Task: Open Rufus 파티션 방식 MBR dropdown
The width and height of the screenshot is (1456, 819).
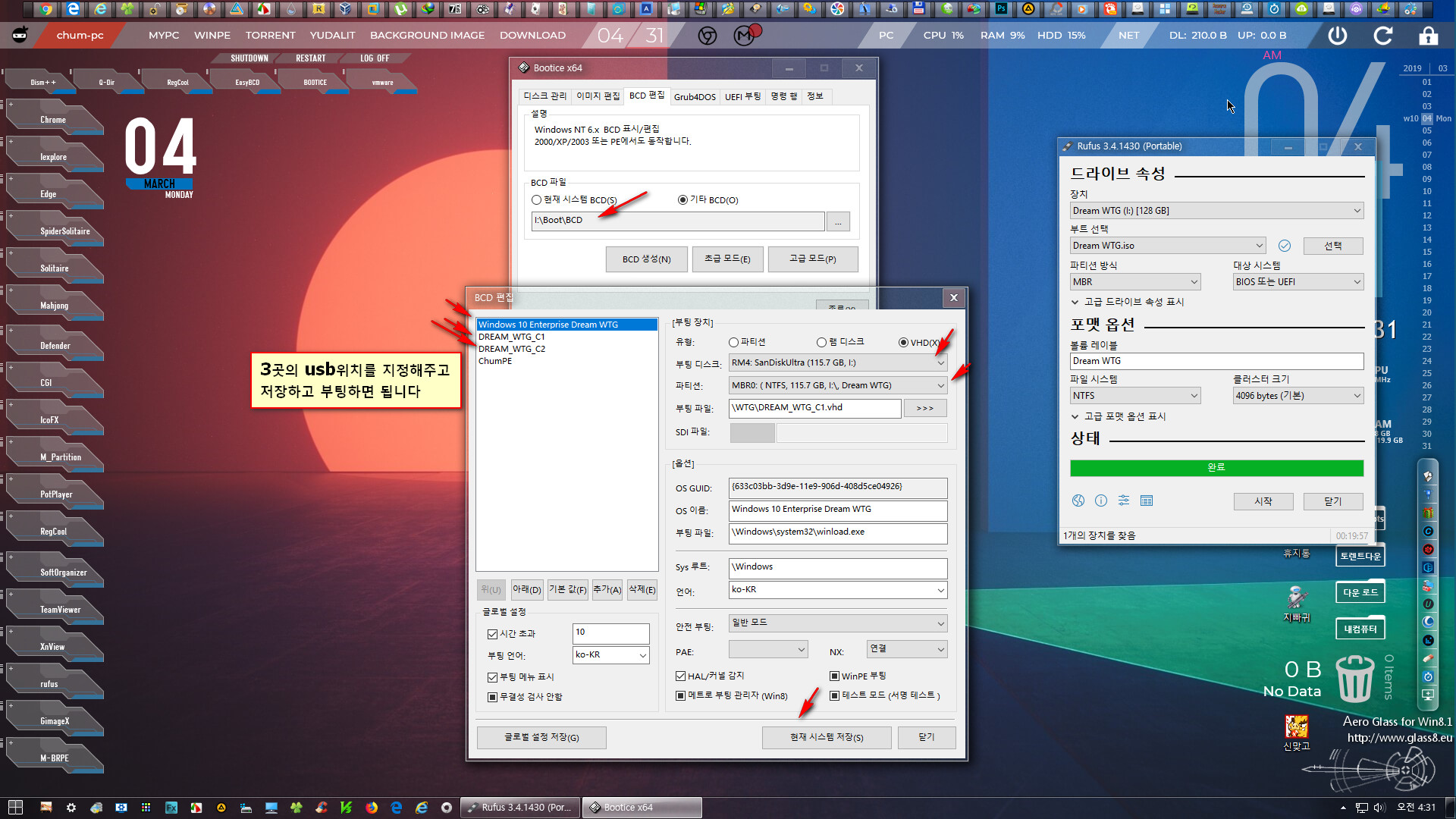Action: coord(1135,282)
